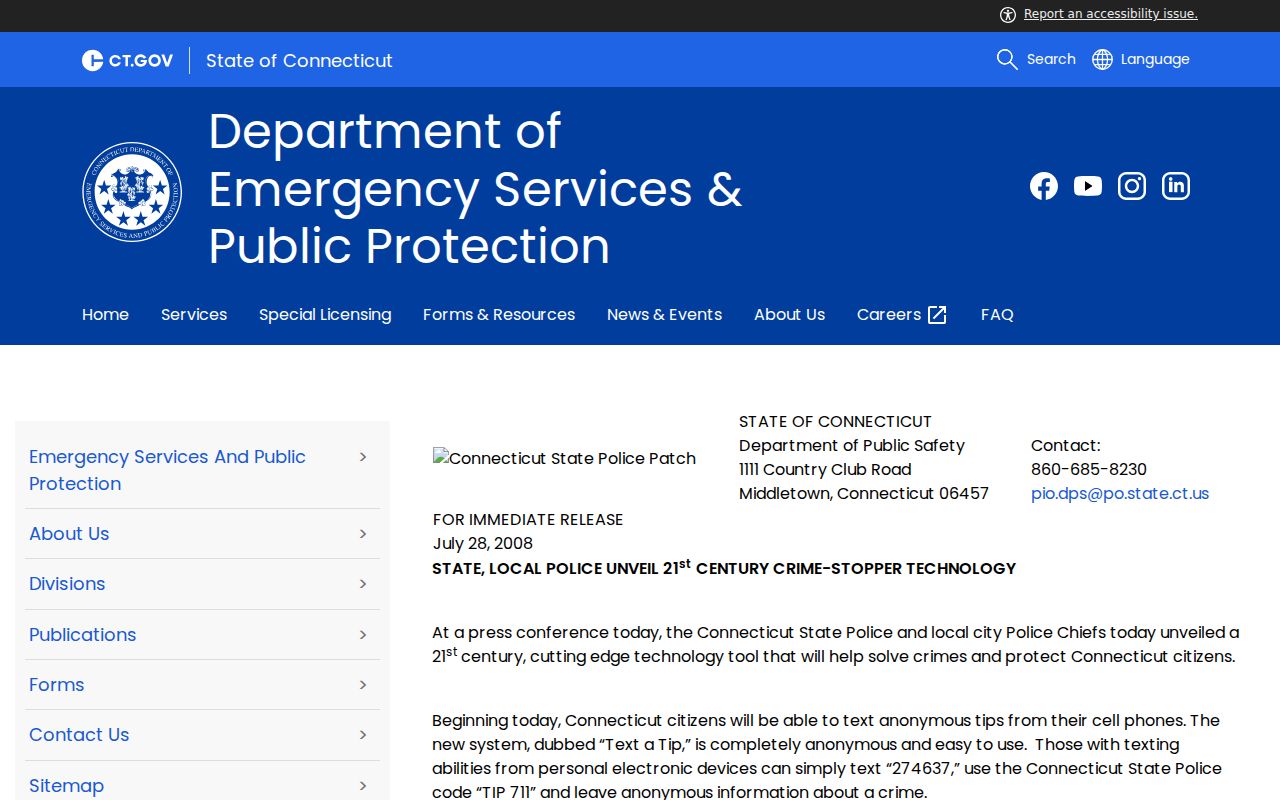Image resolution: width=1280 pixels, height=800 pixels.
Task: Click the CT.GOV logo
Action: point(127,60)
